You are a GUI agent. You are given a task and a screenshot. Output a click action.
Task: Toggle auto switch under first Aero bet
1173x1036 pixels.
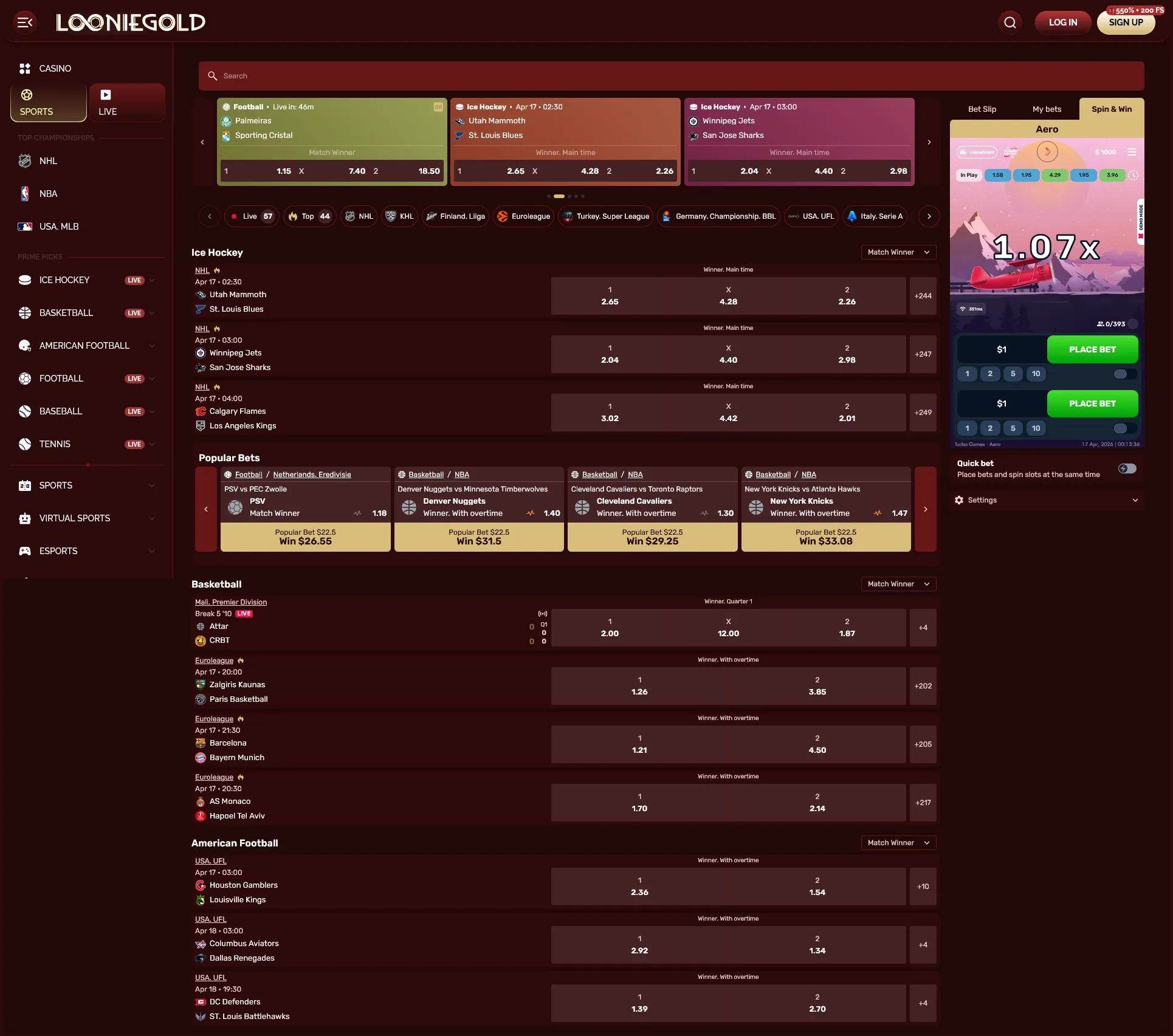(1124, 374)
